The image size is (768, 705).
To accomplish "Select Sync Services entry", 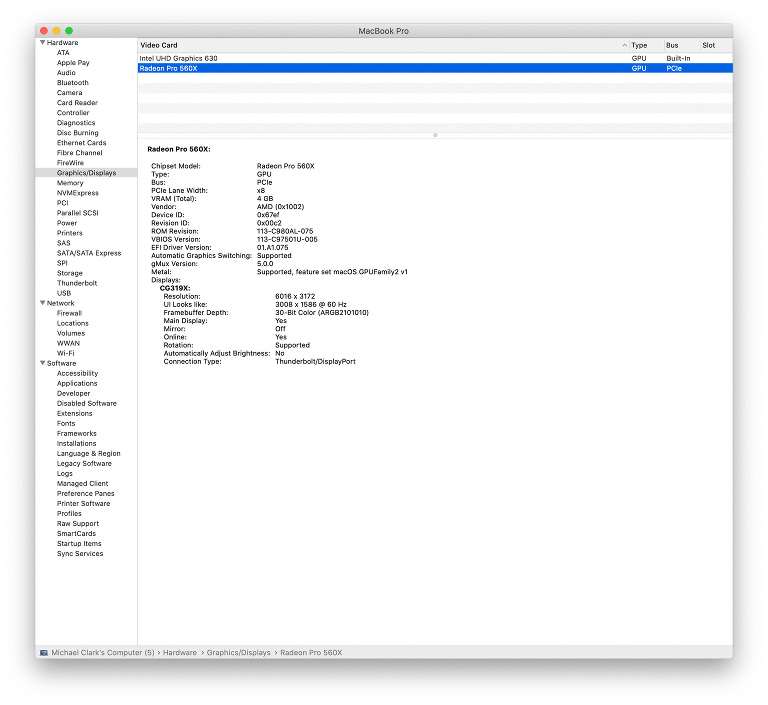I will click(80, 554).
